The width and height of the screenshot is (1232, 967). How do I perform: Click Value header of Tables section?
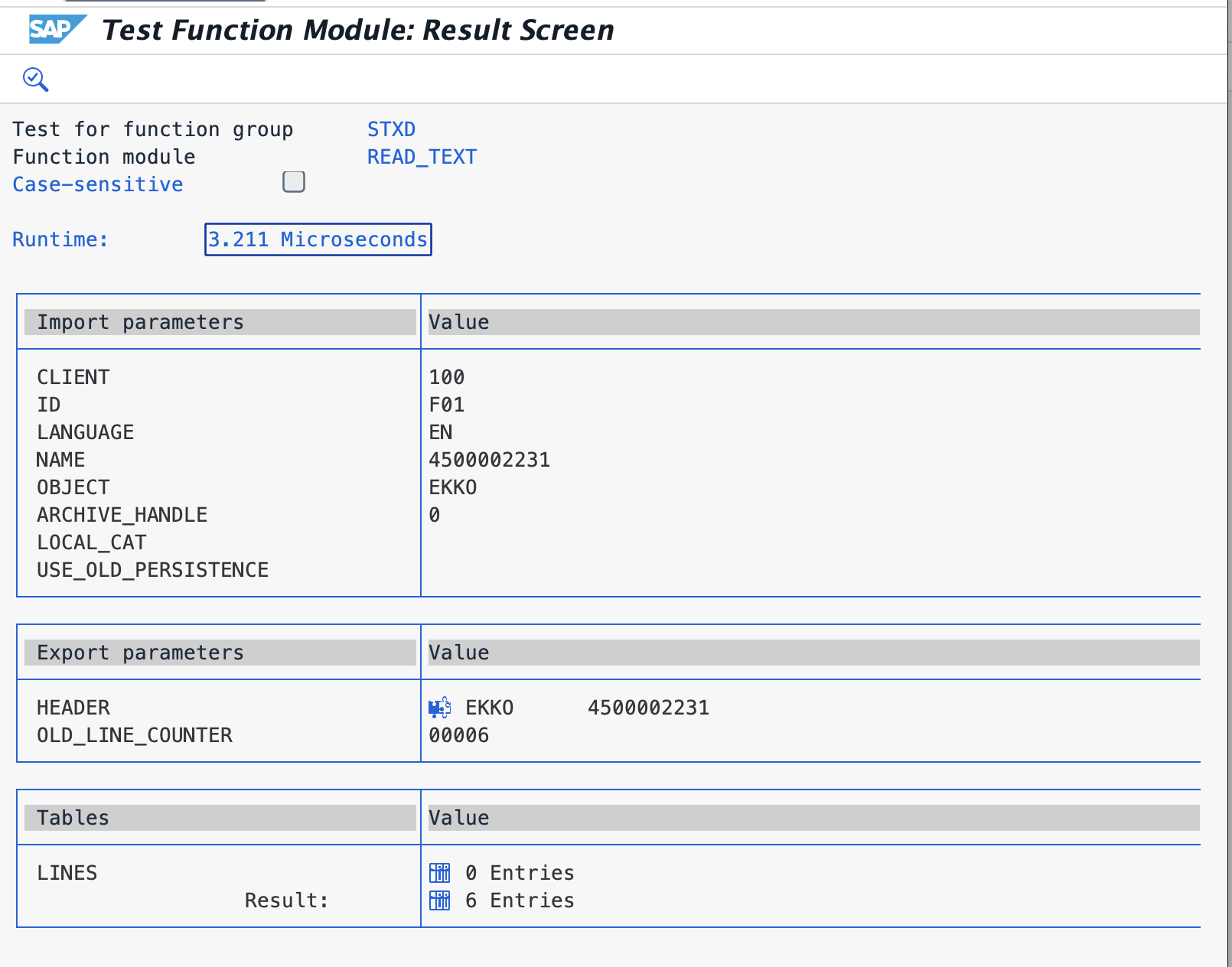tap(813, 818)
